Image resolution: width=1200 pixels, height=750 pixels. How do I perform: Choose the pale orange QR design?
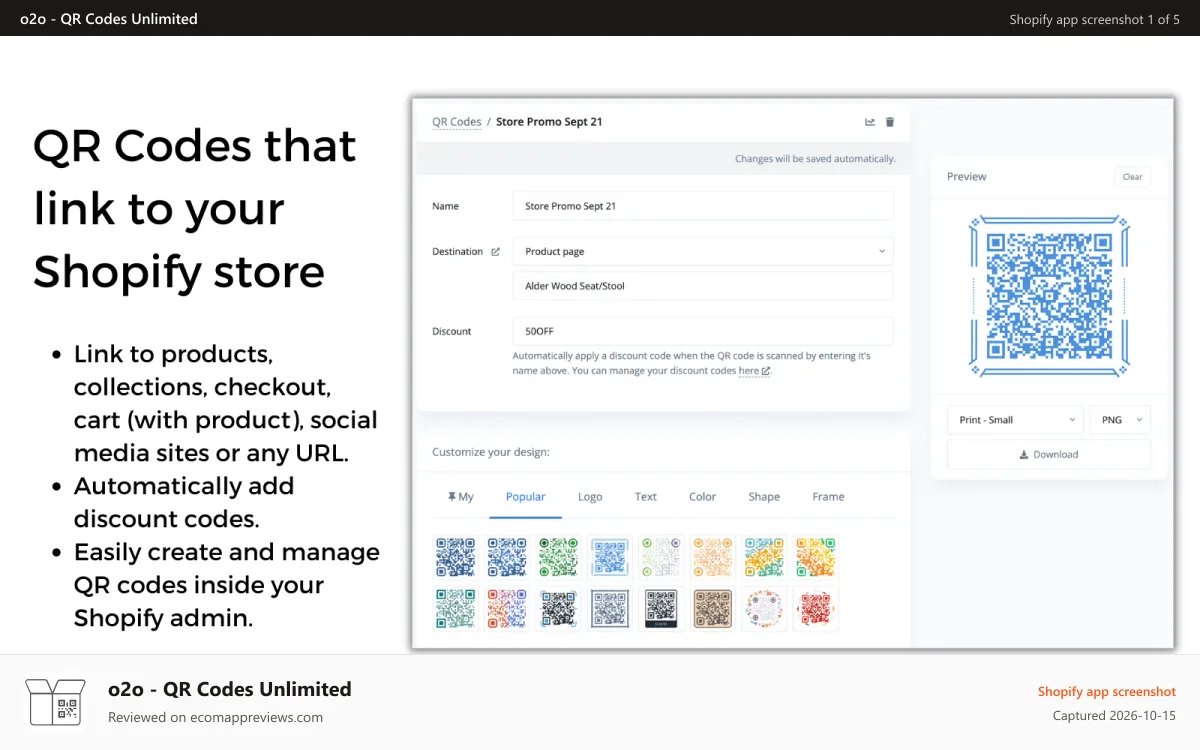pyautogui.click(x=713, y=557)
